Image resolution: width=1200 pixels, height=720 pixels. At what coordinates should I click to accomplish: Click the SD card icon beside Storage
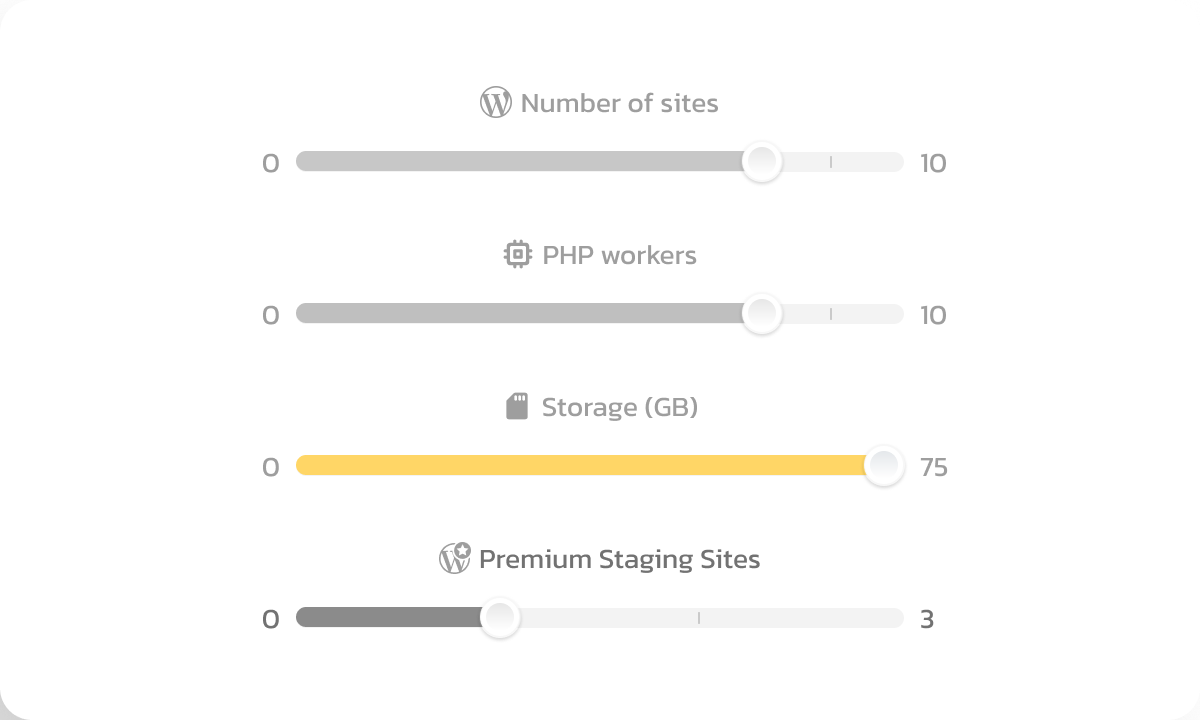516,407
